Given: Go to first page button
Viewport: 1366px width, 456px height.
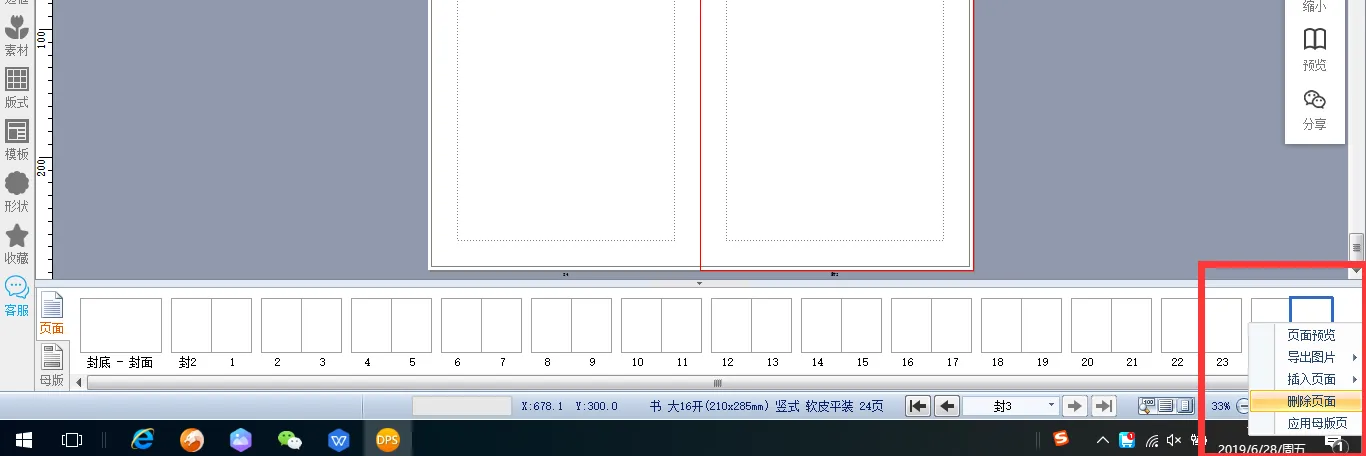Looking at the screenshot, I should pyautogui.click(x=918, y=406).
